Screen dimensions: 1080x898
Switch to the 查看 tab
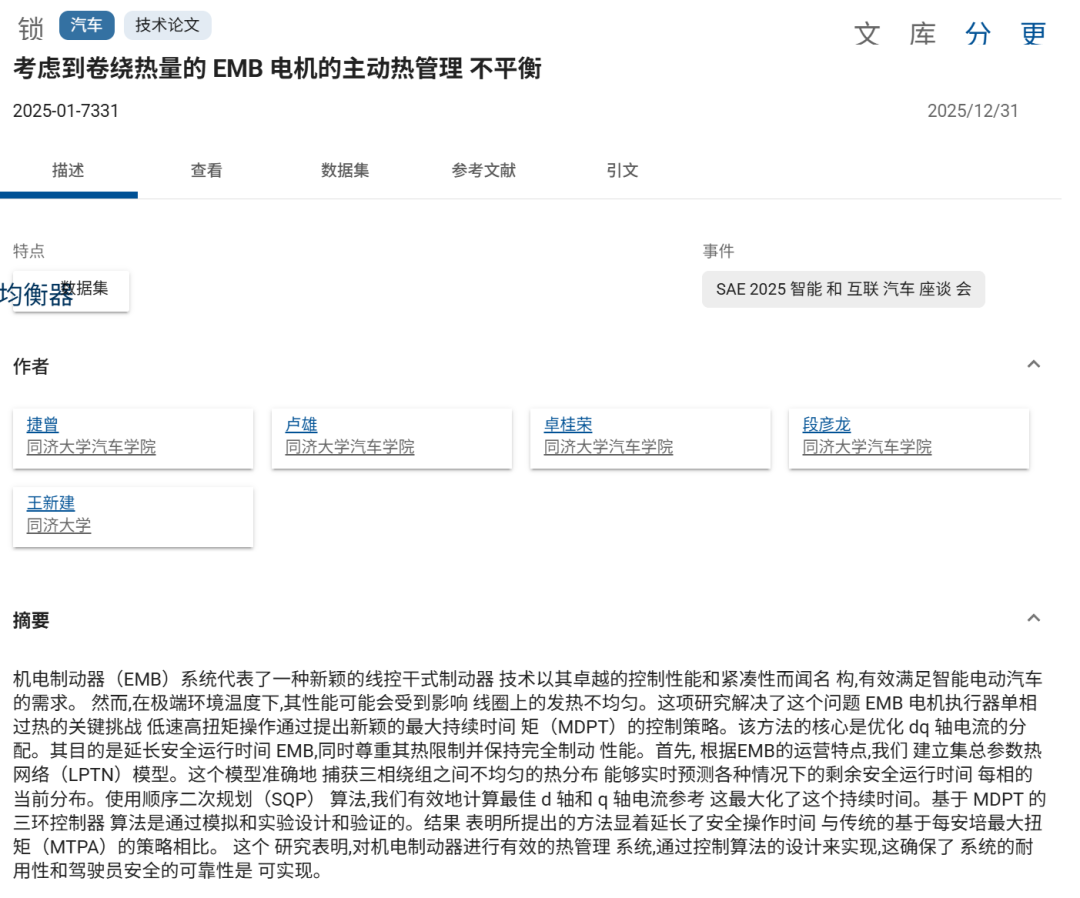pyautogui.click(x=207, y=170)
